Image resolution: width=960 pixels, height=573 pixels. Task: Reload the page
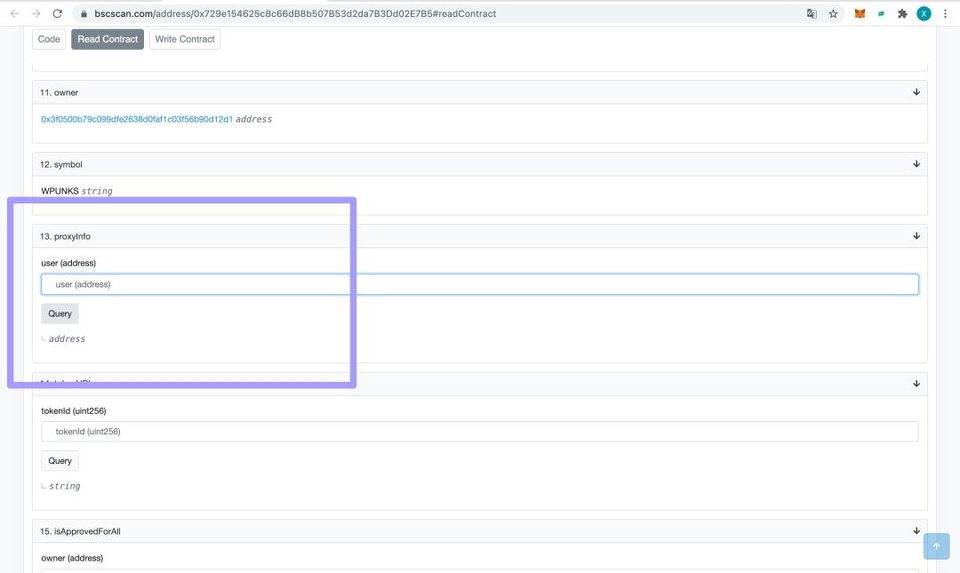57,14
